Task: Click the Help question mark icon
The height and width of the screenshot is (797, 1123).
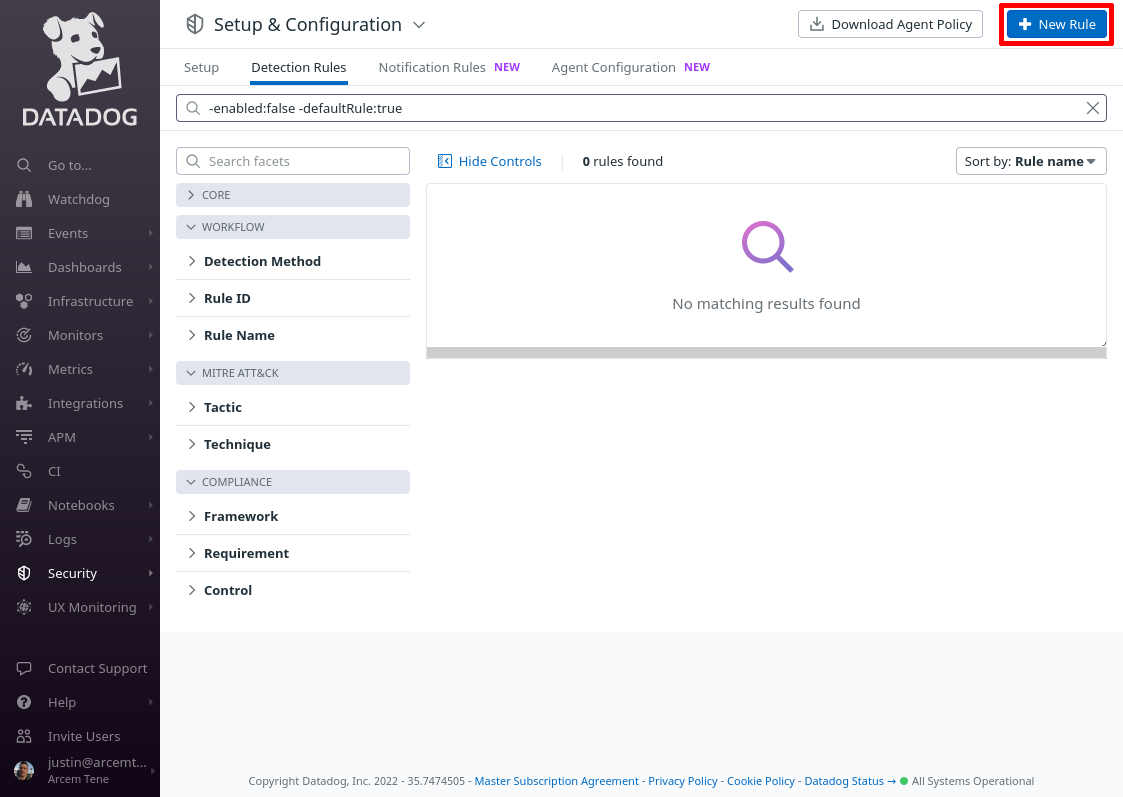Action: pos(24,702)
